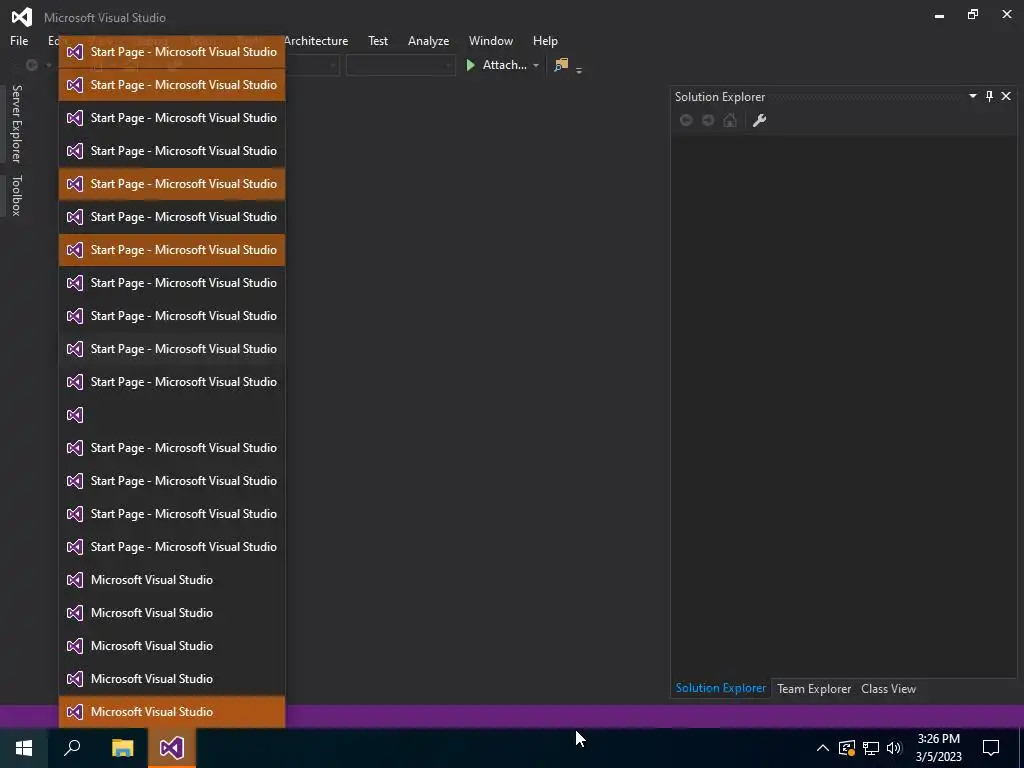Open the Windows Start menu
This screenshot has height=768, width=1024.
click(24, 748)
